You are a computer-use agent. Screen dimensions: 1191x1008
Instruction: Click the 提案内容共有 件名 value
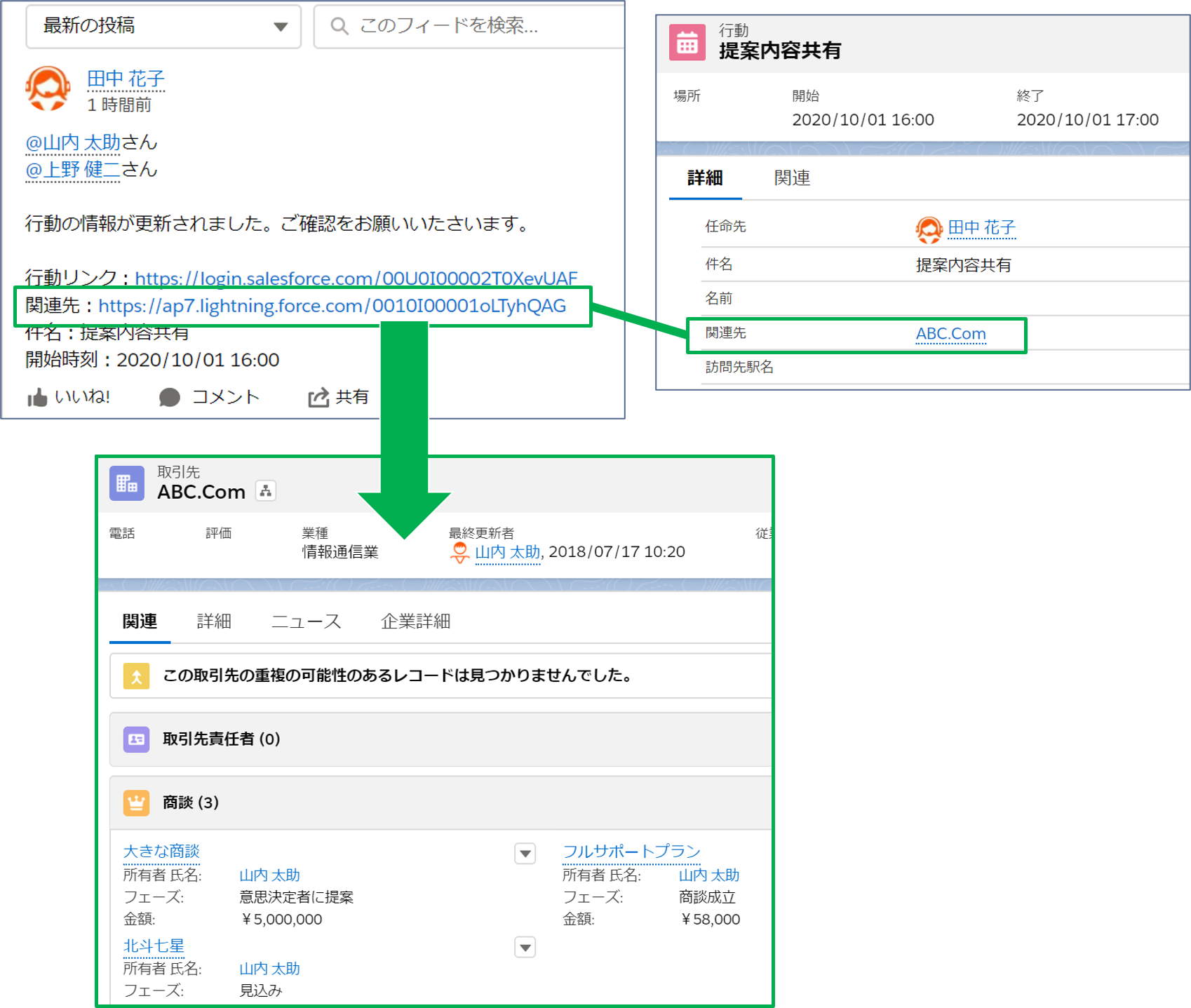(x=963, y=265)
